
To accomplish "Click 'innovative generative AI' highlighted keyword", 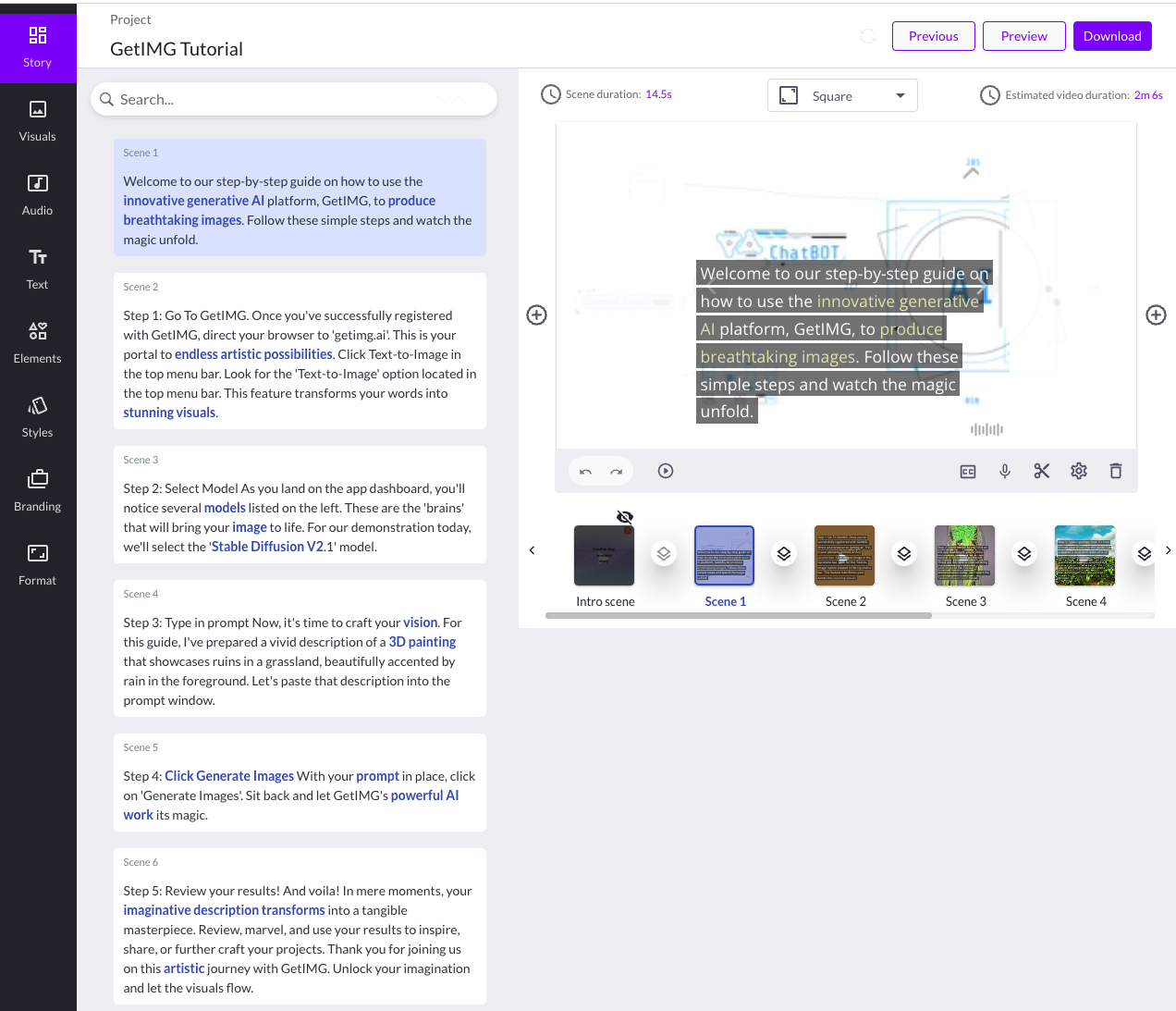I will pos(193,201).
